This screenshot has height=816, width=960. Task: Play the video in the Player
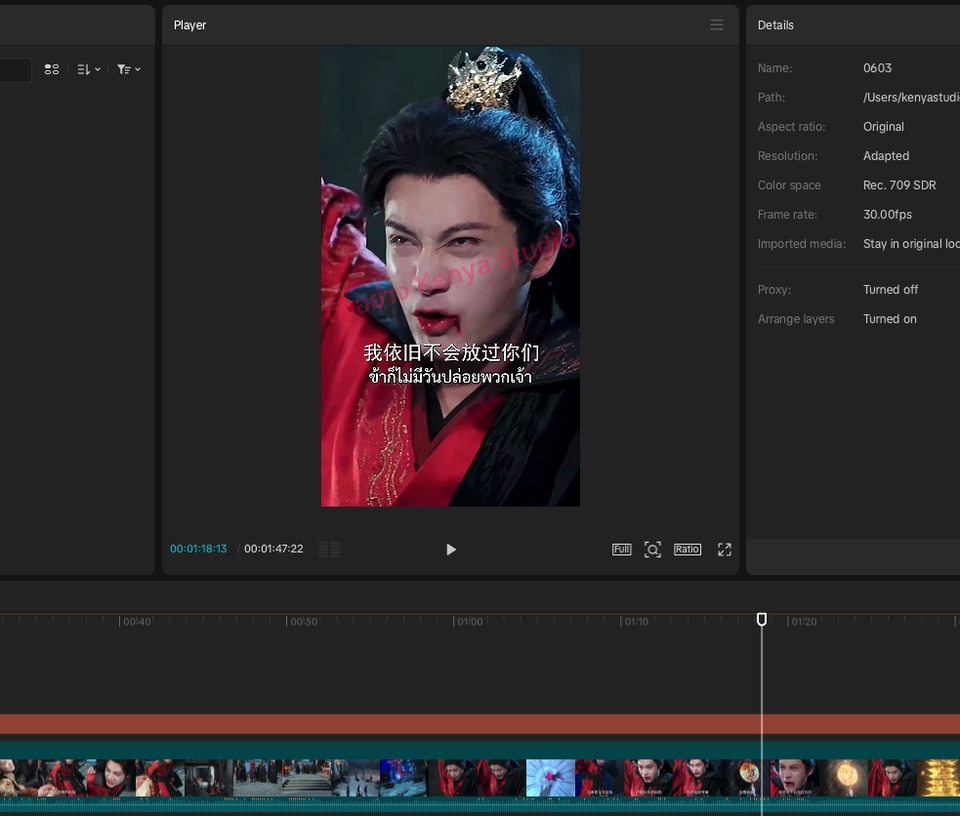[451, 549]
